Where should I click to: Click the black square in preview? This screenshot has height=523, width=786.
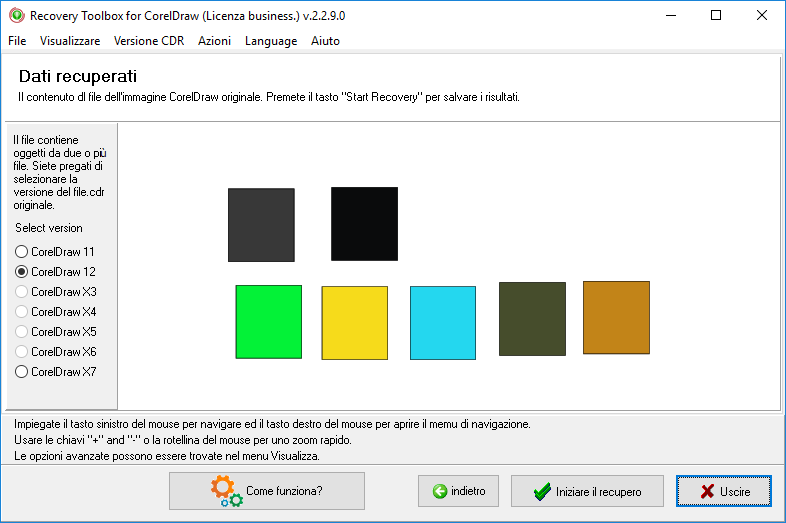click(x=364, y=224)
